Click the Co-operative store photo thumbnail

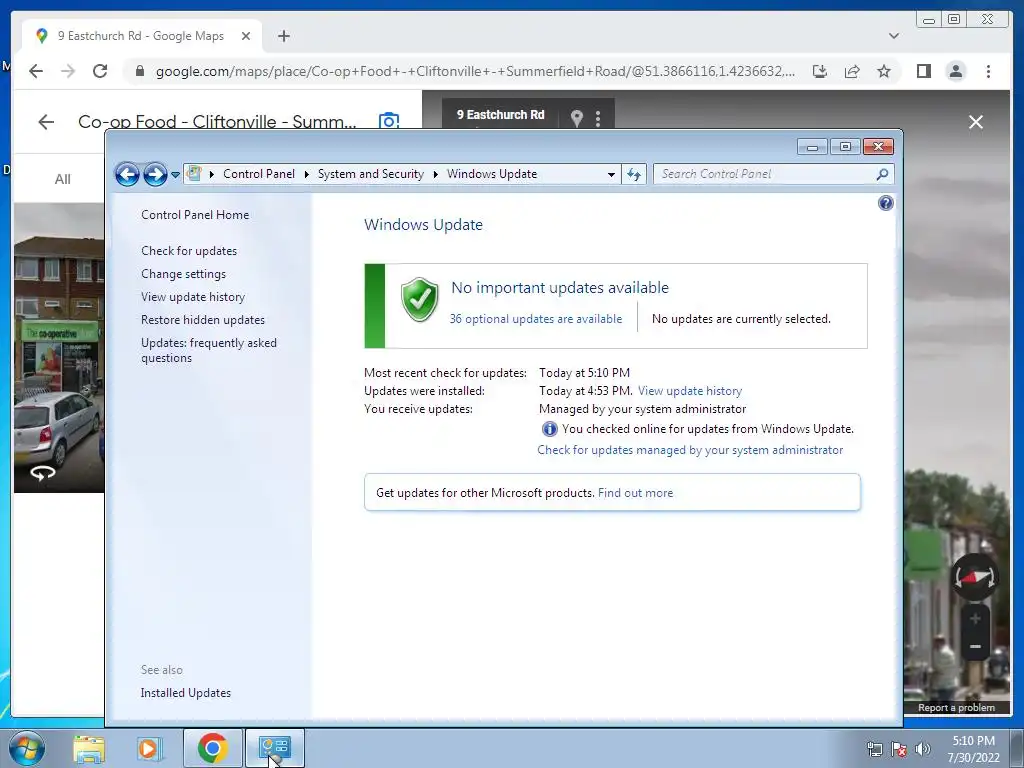pos(59,348)
